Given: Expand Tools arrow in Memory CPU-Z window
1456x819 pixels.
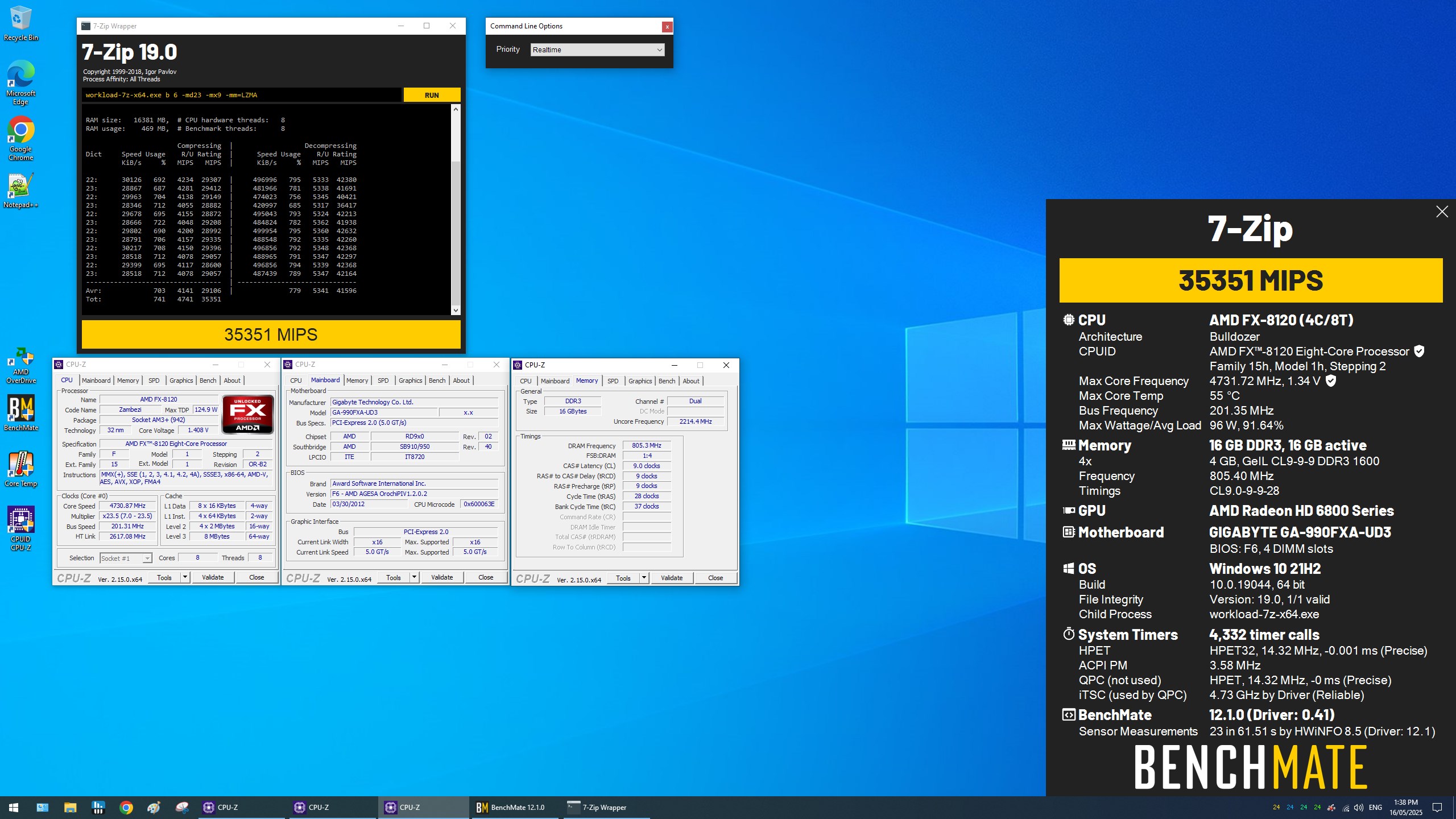Looking at the screenshot, I should [x=644, y=578].
